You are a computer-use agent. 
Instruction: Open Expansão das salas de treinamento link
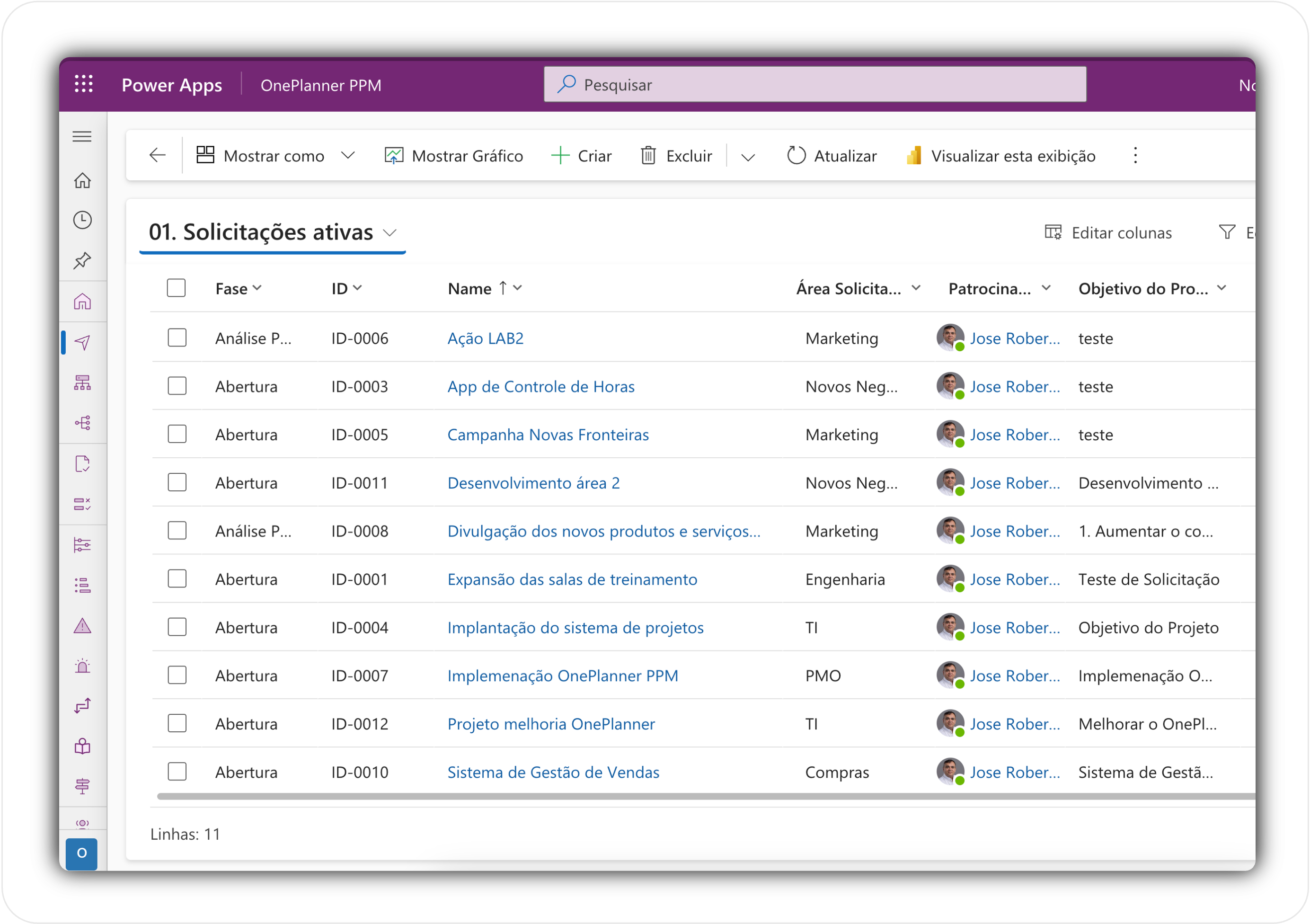pyautogui.click(x=572, y=579)
